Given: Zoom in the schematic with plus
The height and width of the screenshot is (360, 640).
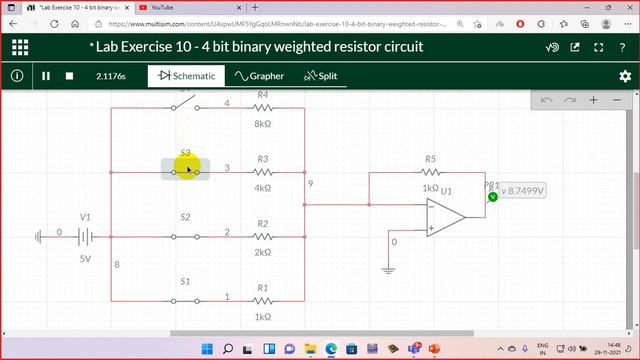Looking at the screenshot, I should [593, 100].
